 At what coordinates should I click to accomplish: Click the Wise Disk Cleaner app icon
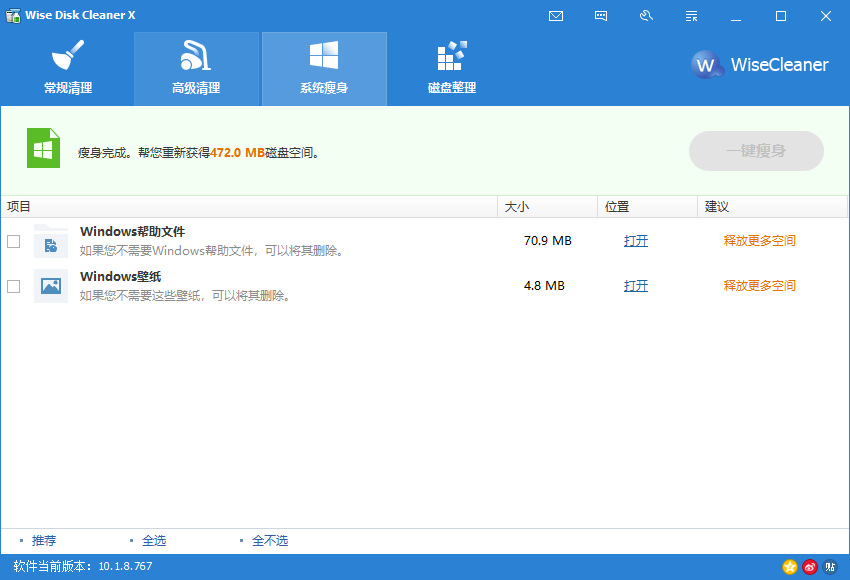13,16
